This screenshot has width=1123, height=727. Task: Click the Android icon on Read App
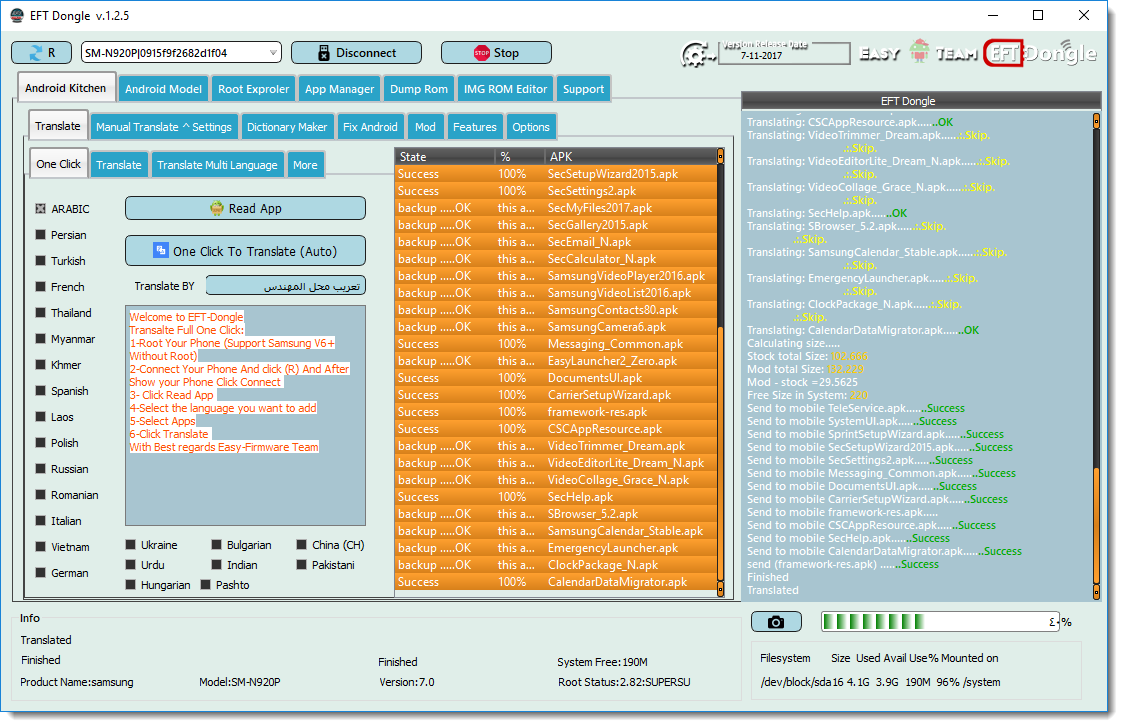click(x=217, y=208)
